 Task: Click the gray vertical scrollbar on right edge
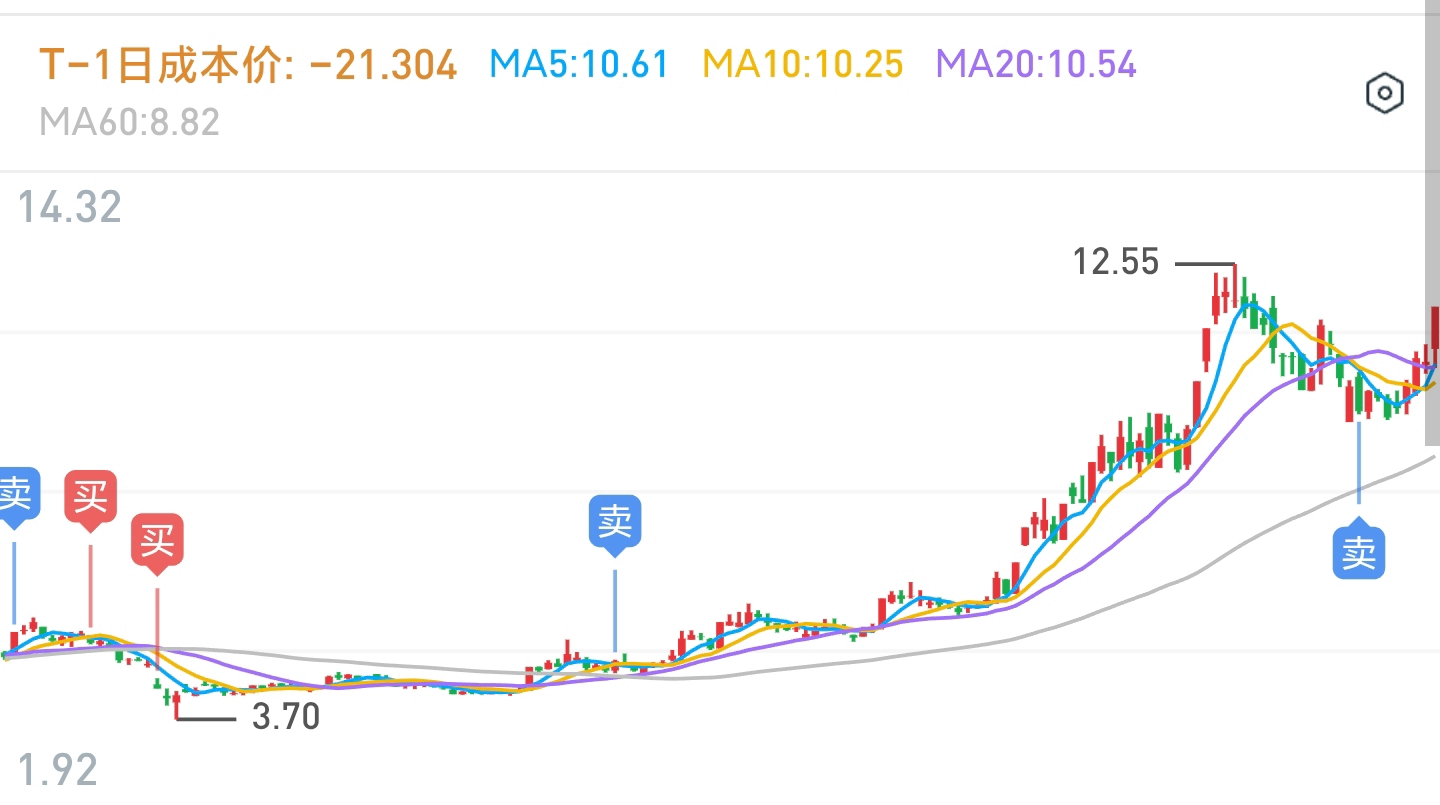point(1432,225)
